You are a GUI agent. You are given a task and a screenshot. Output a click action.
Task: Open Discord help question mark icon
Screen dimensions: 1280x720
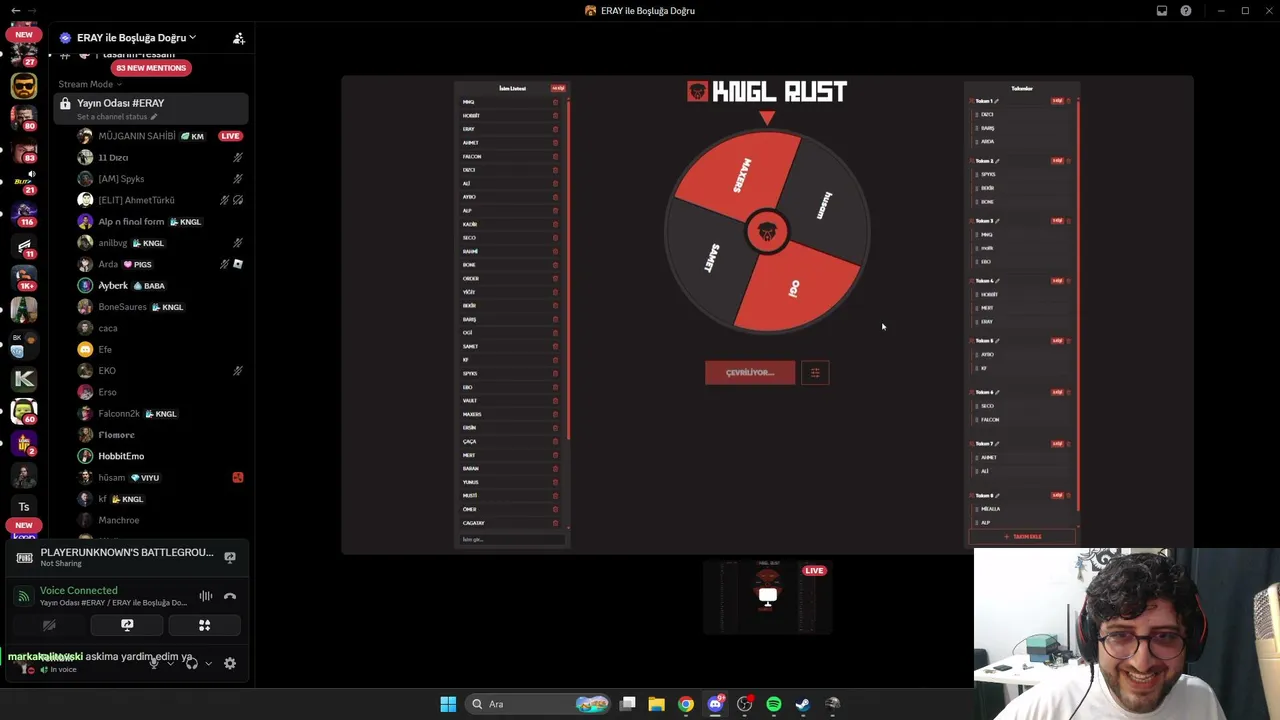1186,11
